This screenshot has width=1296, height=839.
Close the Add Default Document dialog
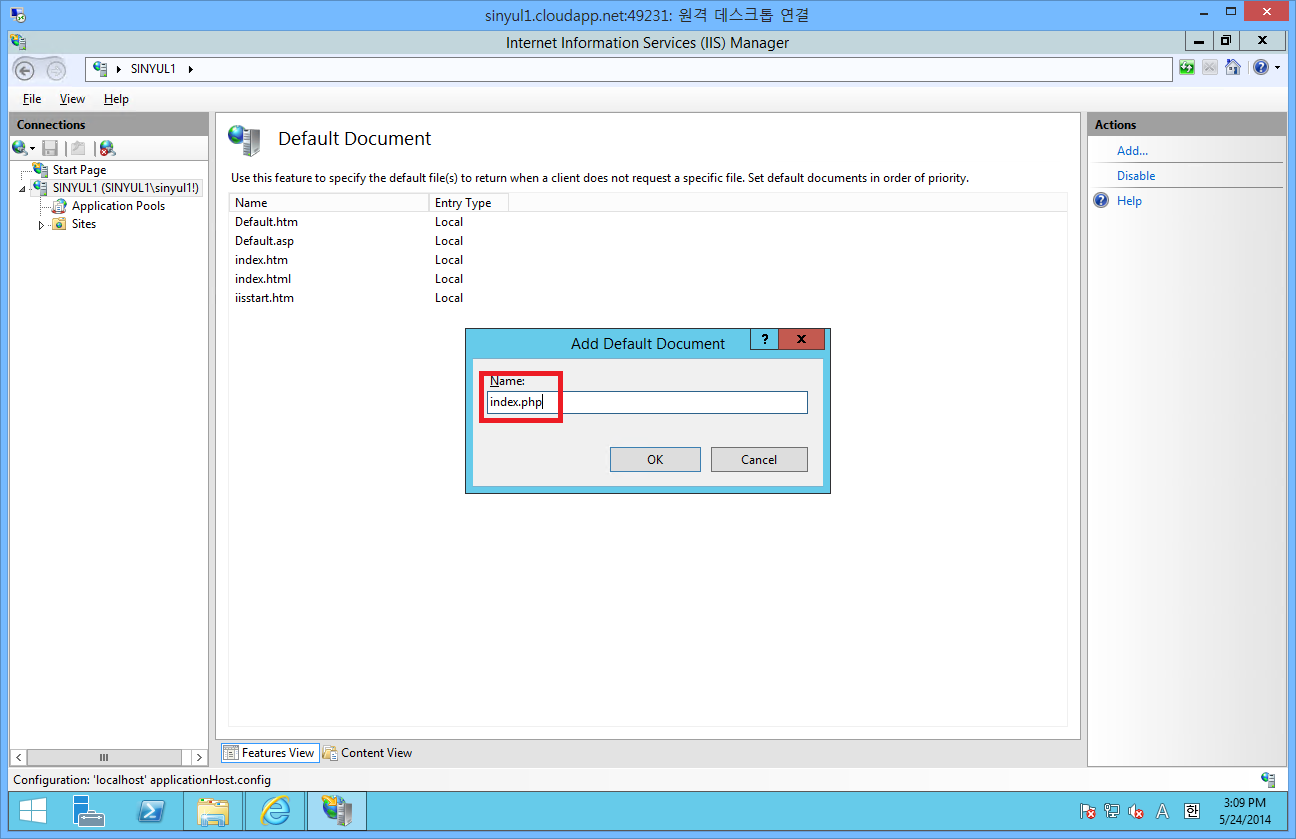pyautogui.click(x=801, y=339)
